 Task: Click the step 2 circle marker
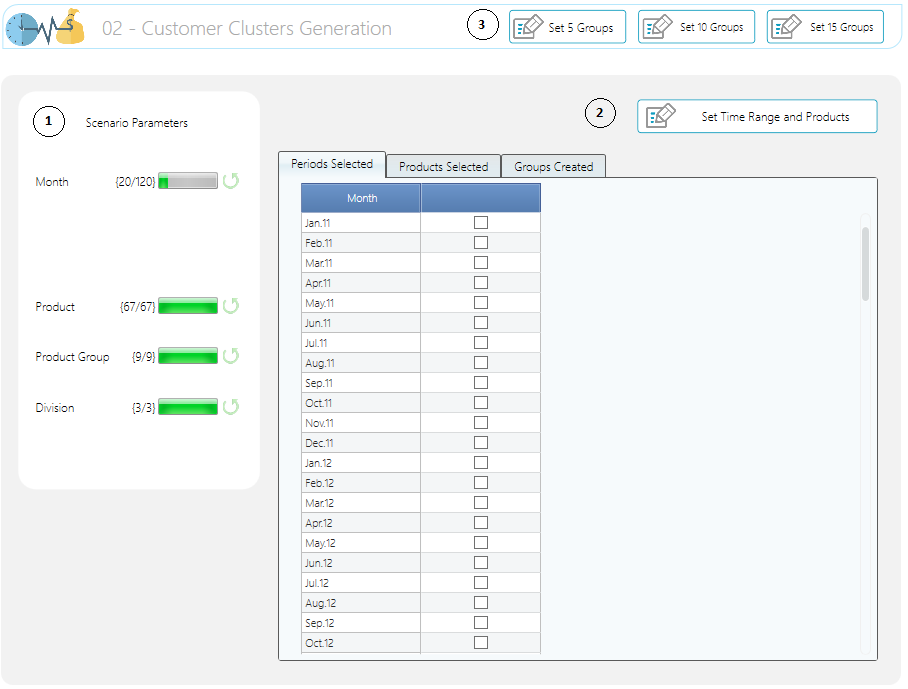[x=600, y=114]
